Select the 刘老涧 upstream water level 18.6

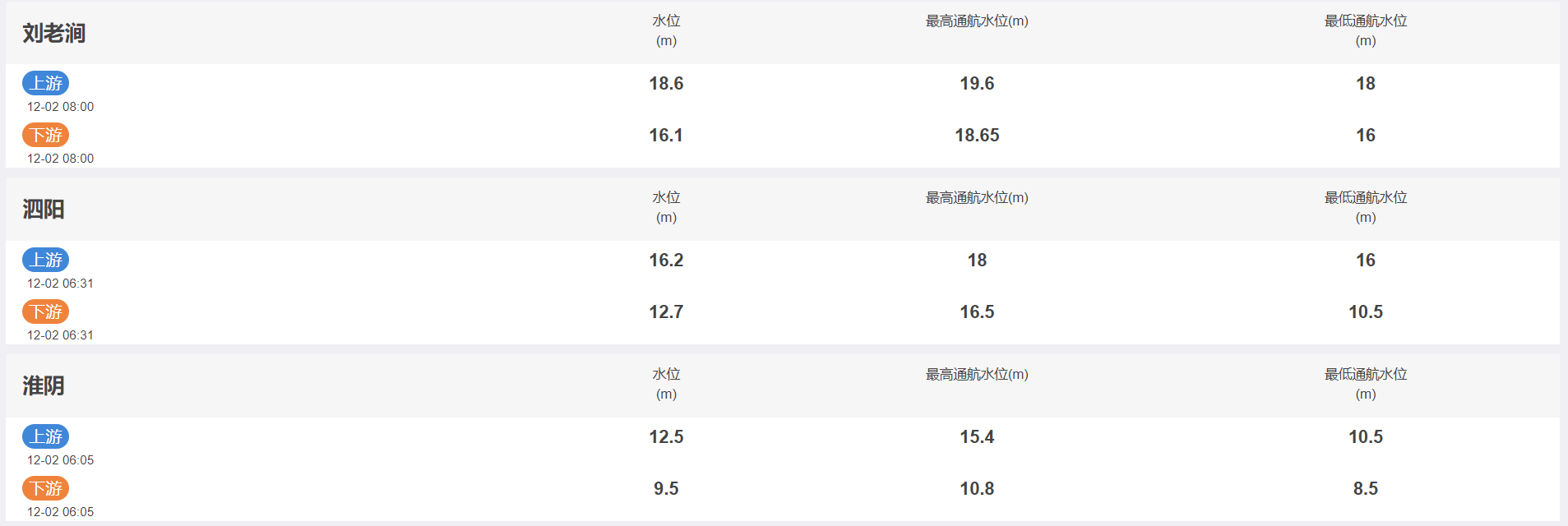click(x=666, y=83)
